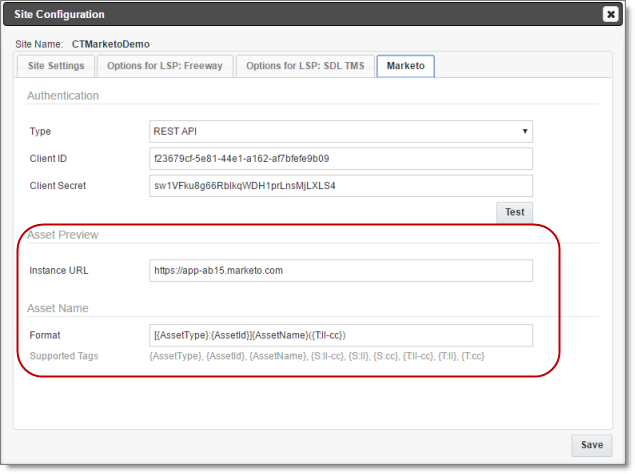Click the Test authentication button
Image resolution: width=635 pixels, height=474 pixels.
point(515,212)
